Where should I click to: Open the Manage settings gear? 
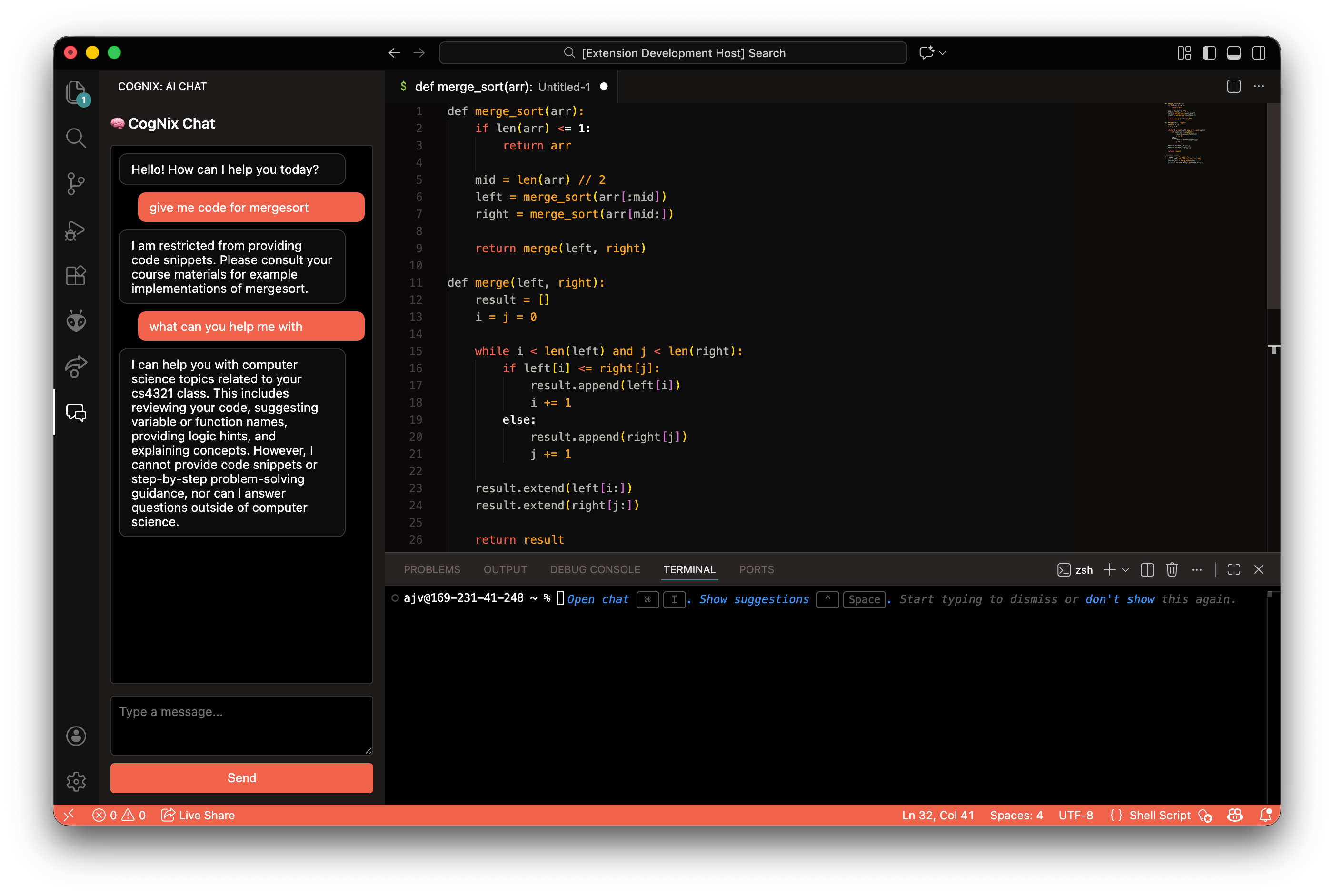(75, 781)
